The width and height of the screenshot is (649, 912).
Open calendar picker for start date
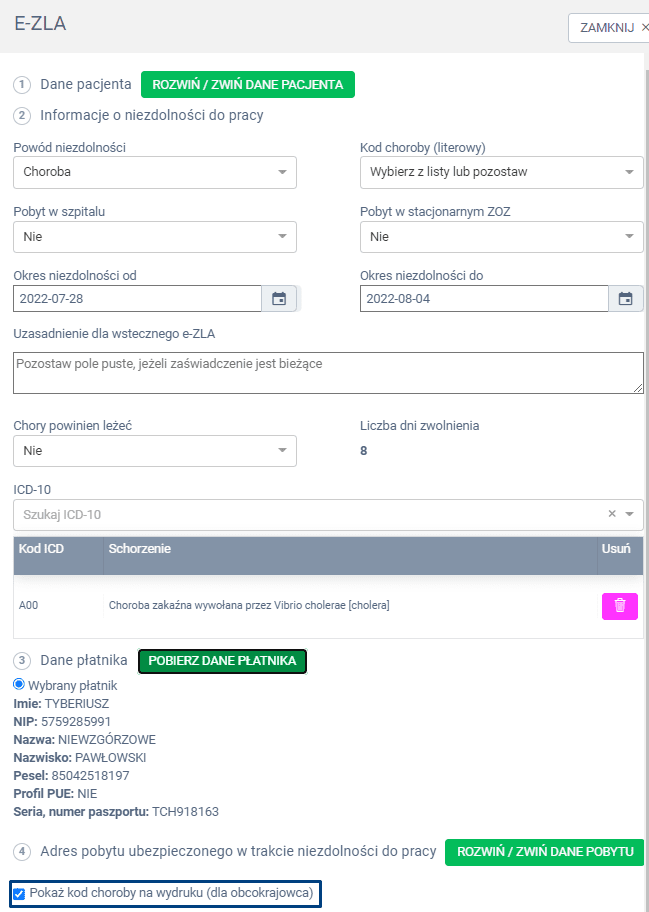(279, 299)
